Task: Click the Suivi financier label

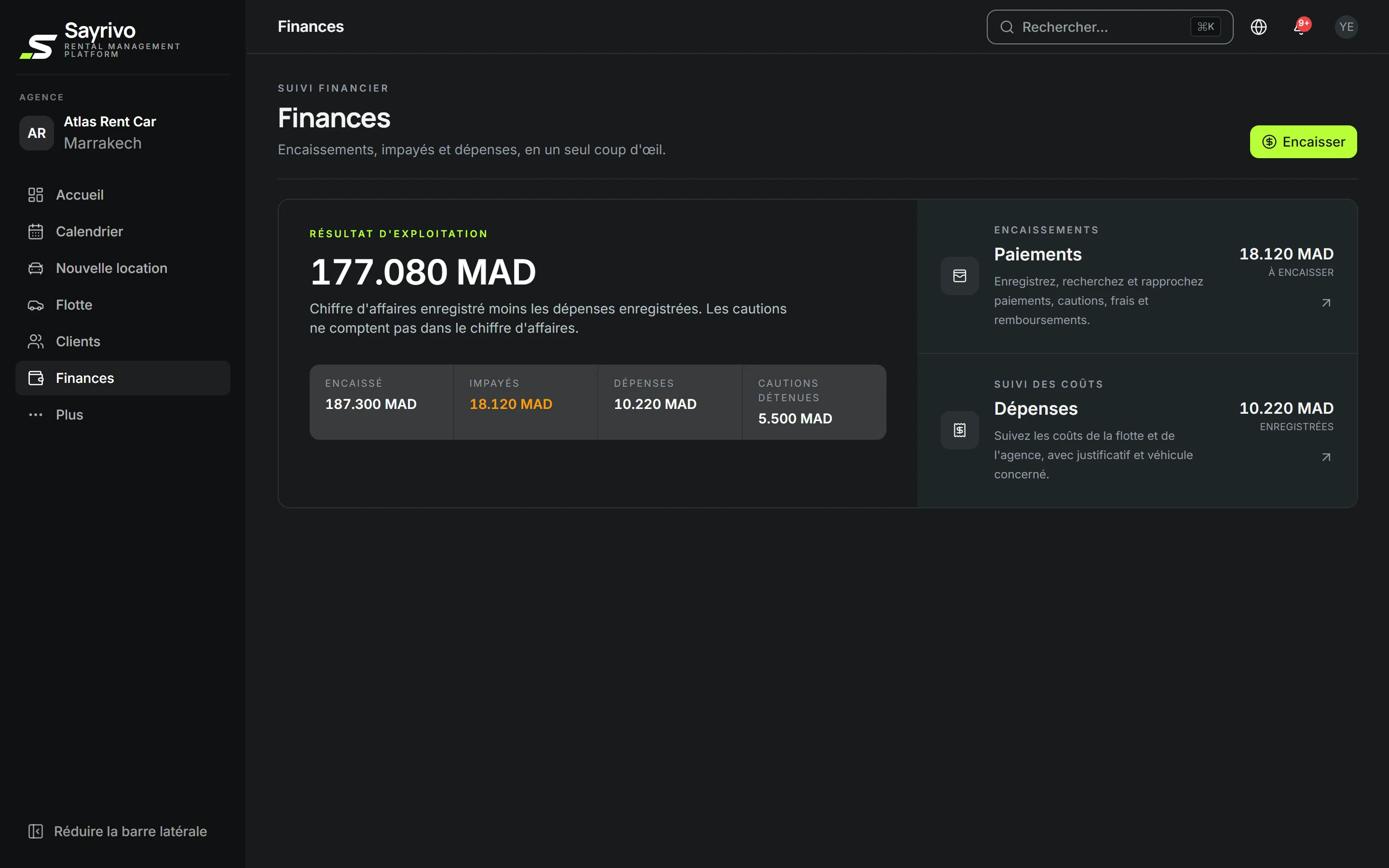Action: pyautogui.click(x=333, y=88)
